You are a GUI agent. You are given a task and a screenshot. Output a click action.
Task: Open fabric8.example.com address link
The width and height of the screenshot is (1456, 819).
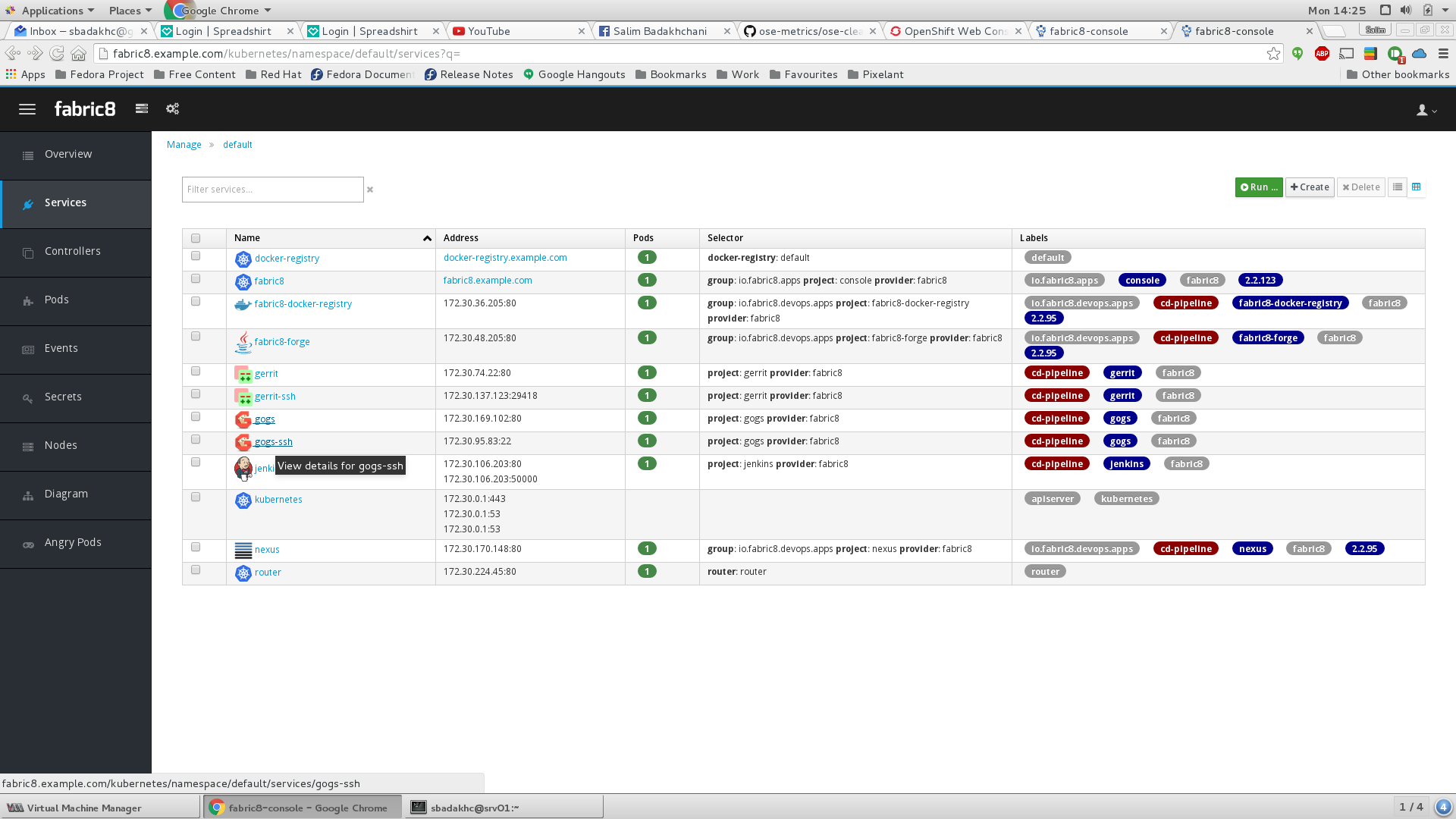tap(488, 281)
